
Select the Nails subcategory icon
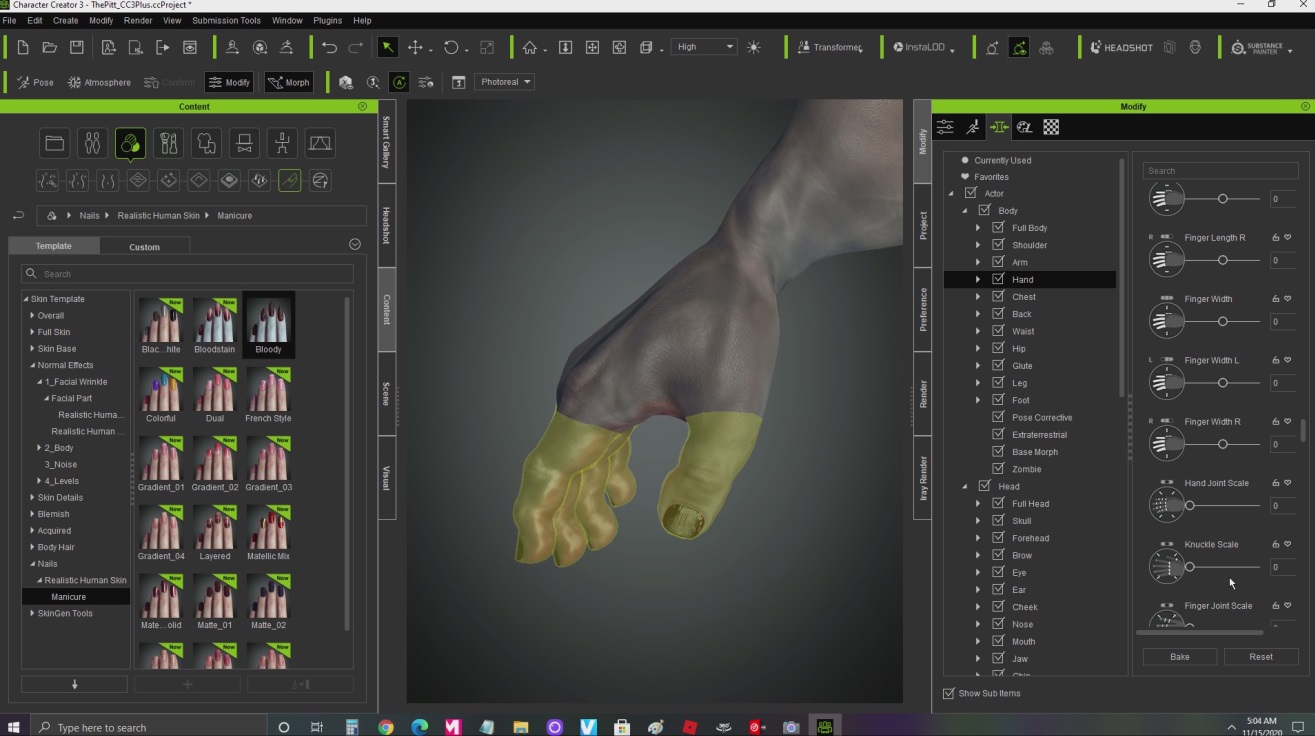(289, 180)
